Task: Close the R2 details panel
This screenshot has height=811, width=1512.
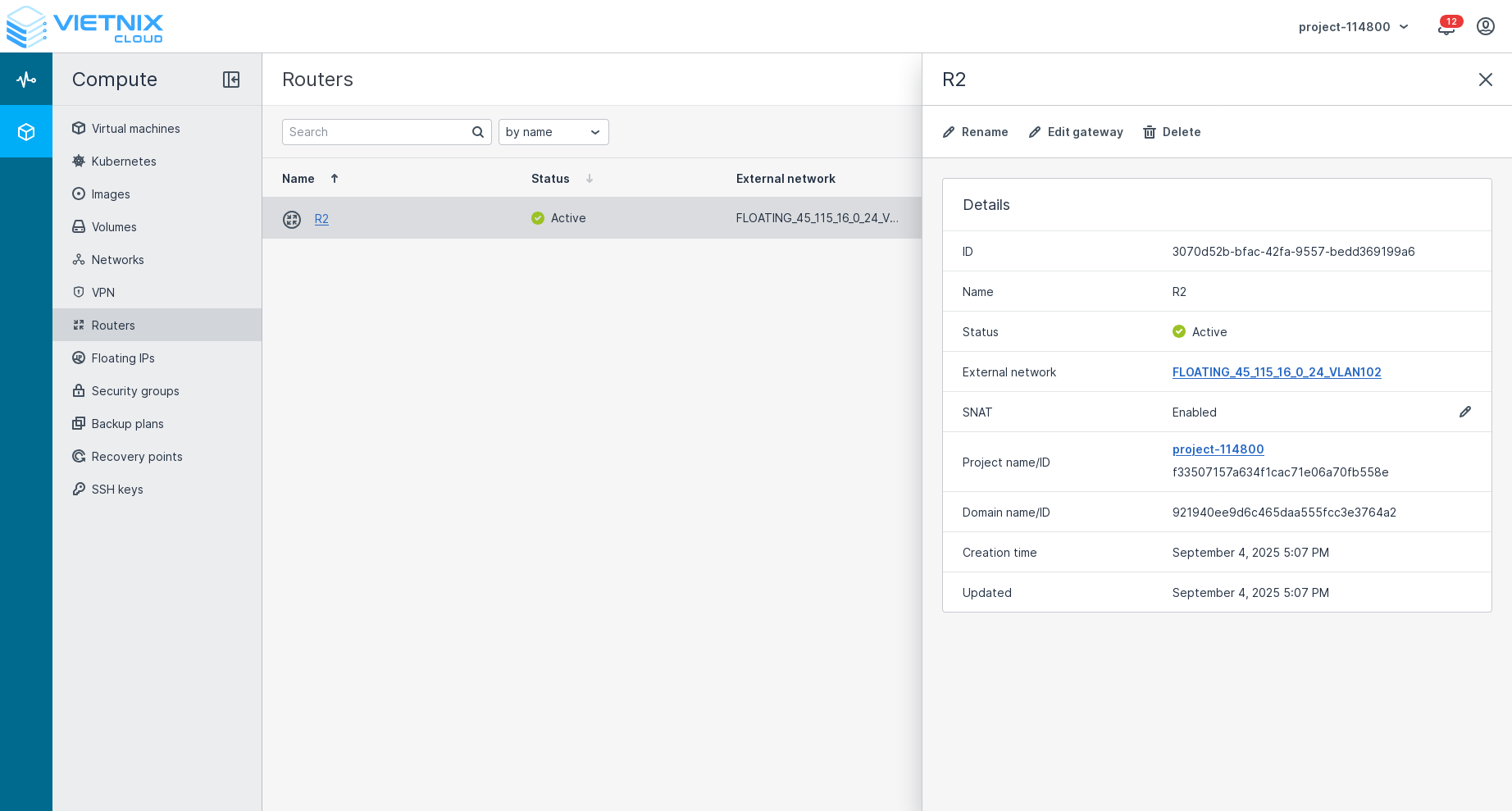Action: pos(1485,80)
